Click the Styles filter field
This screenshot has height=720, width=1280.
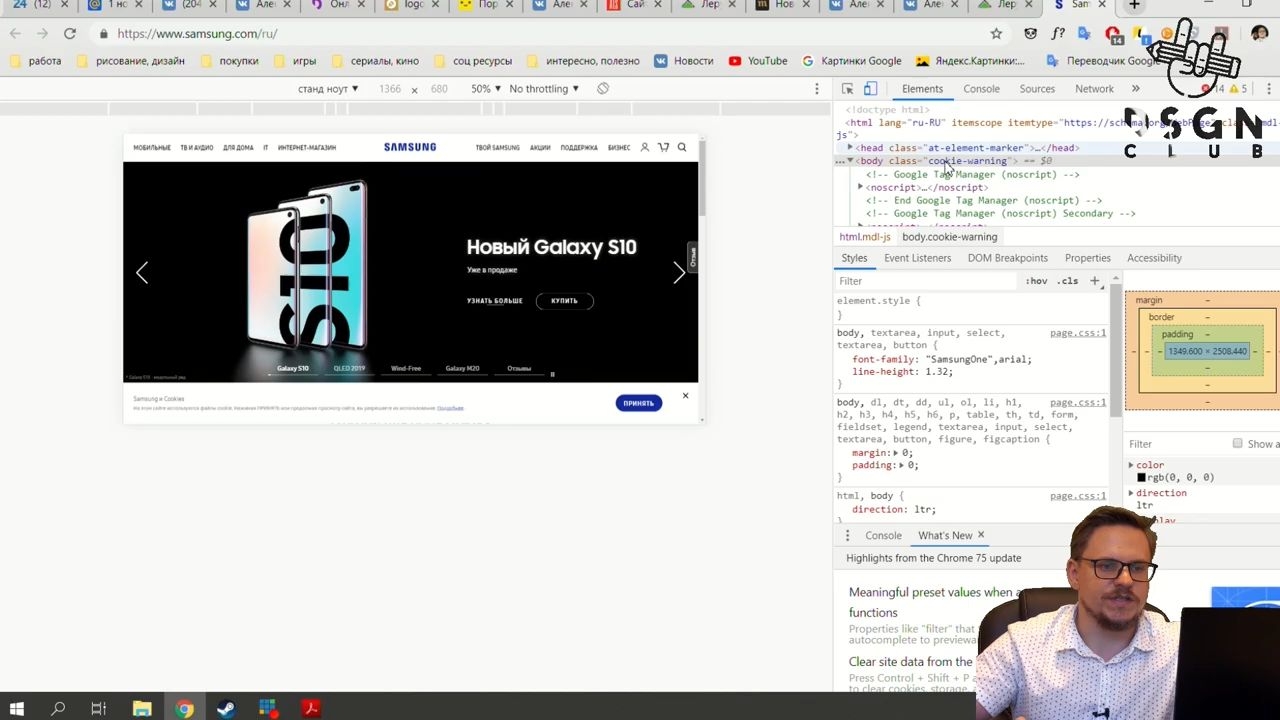926,281
